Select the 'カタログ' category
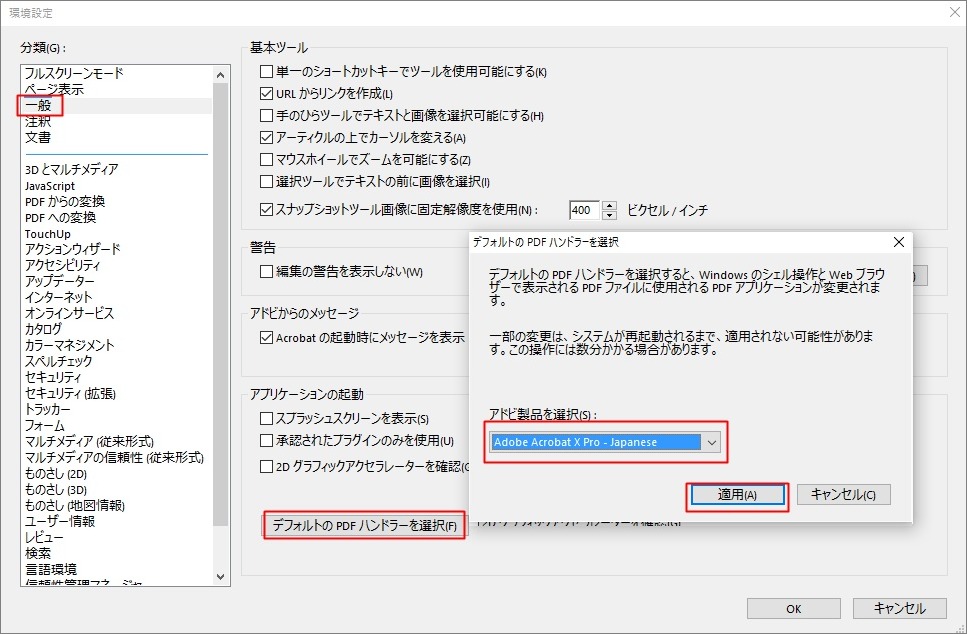967x634 pixels. pyautogui.click(x=43, y=329)
